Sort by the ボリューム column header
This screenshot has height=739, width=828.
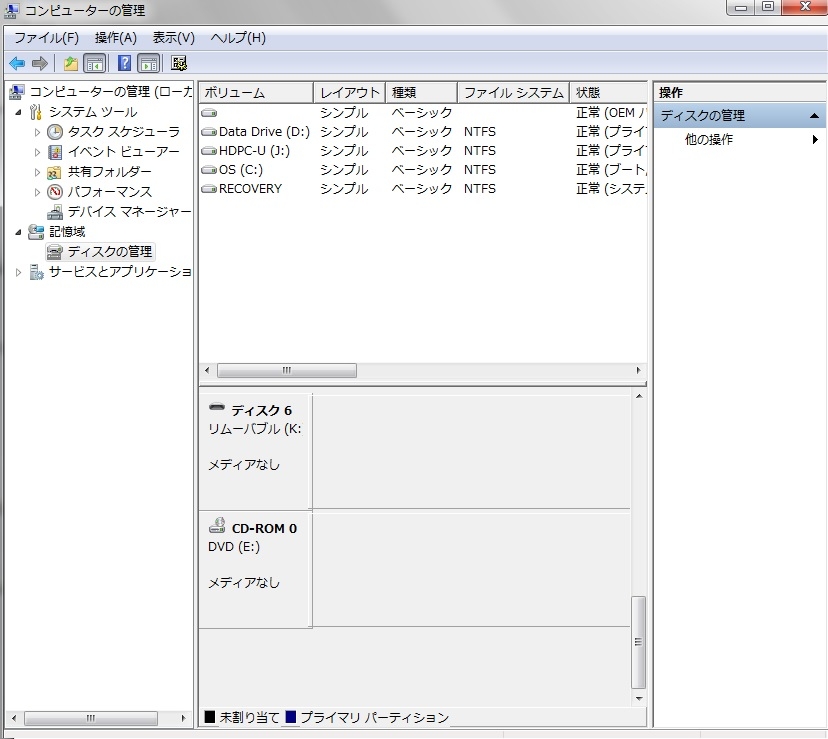(257, 93)
